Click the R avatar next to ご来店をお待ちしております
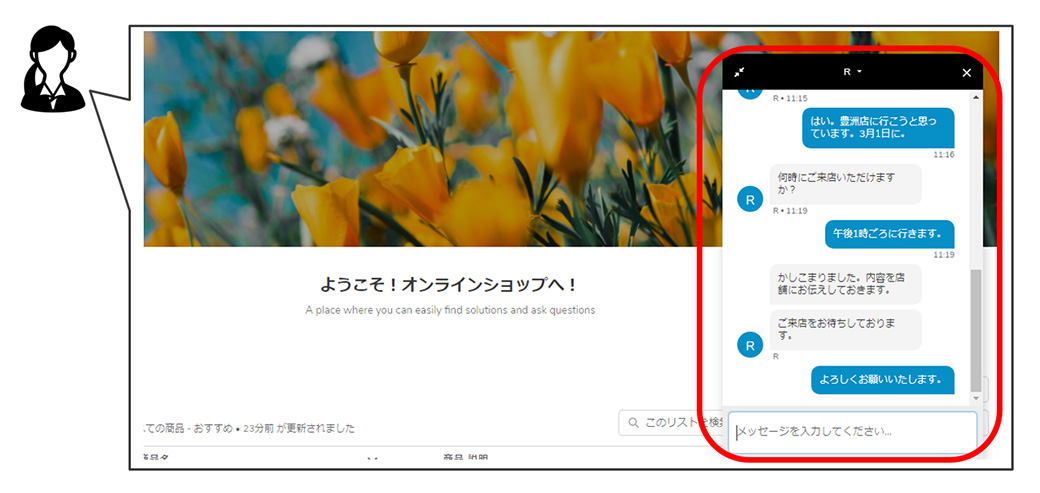The width and height of the screenshot is (1040, 493). coord(750,345)
